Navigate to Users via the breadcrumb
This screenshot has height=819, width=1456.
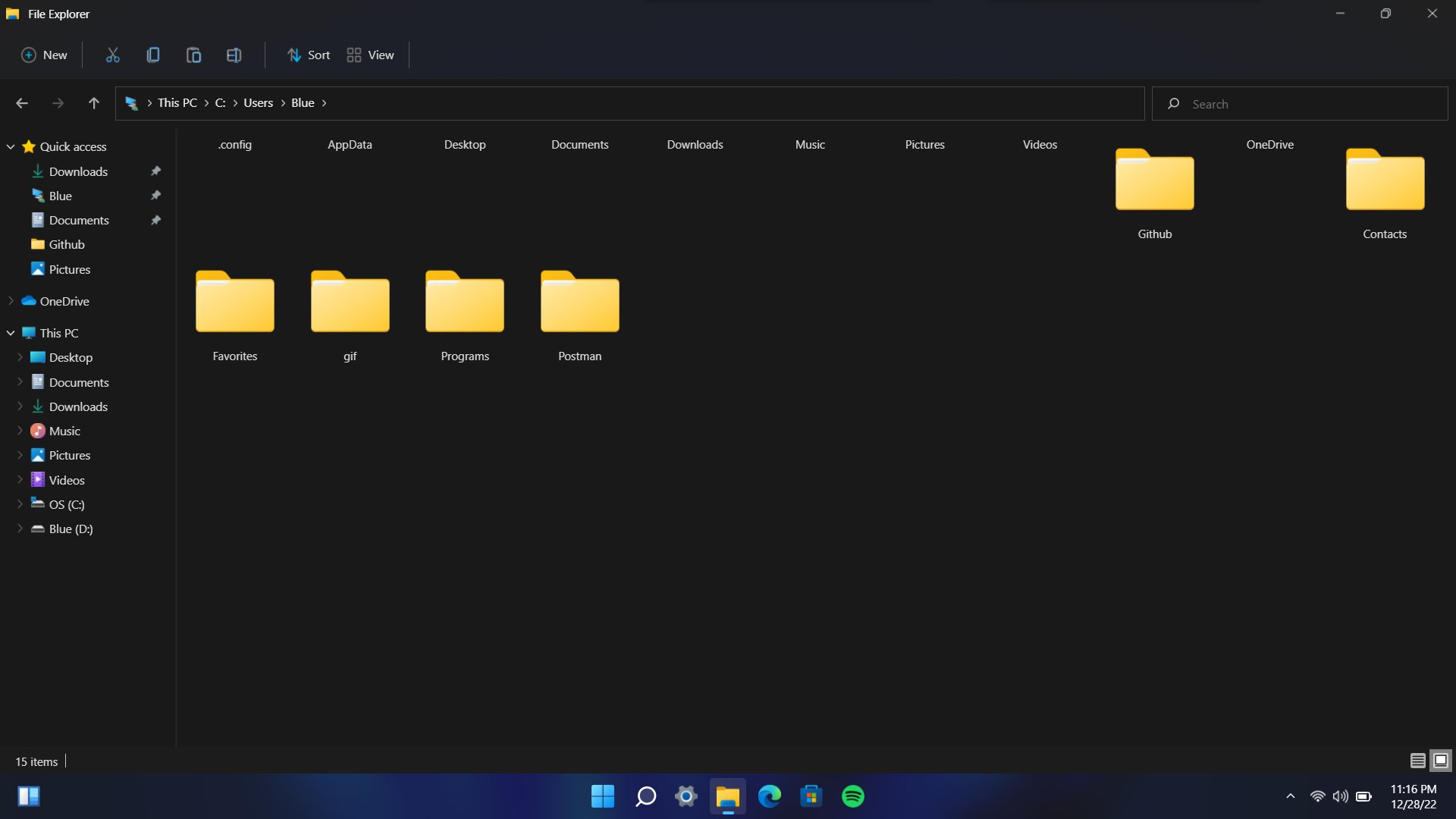tap(258, 103)
